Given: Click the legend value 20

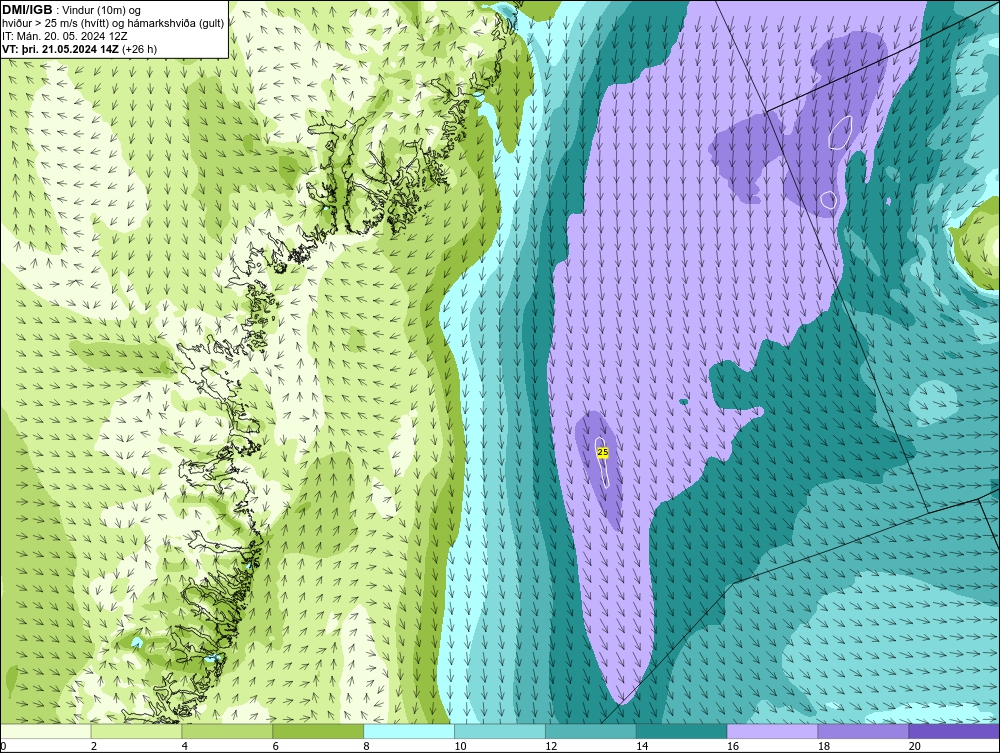Looking at the screenshot, I should click(x=915, y=746).
